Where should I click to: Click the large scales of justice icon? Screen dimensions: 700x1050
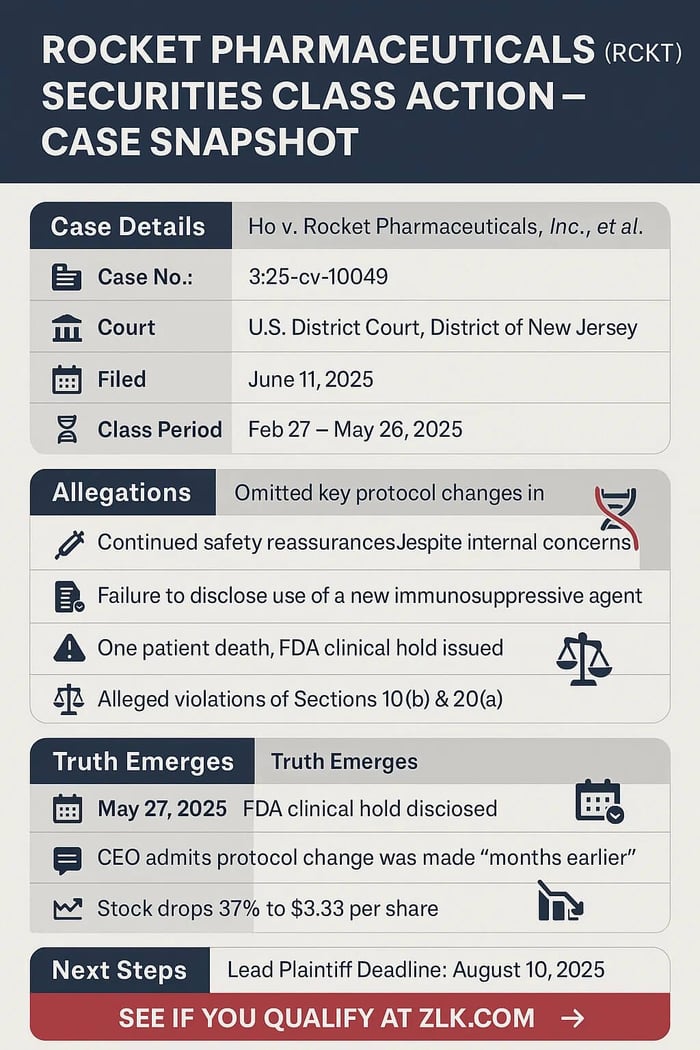583,657
